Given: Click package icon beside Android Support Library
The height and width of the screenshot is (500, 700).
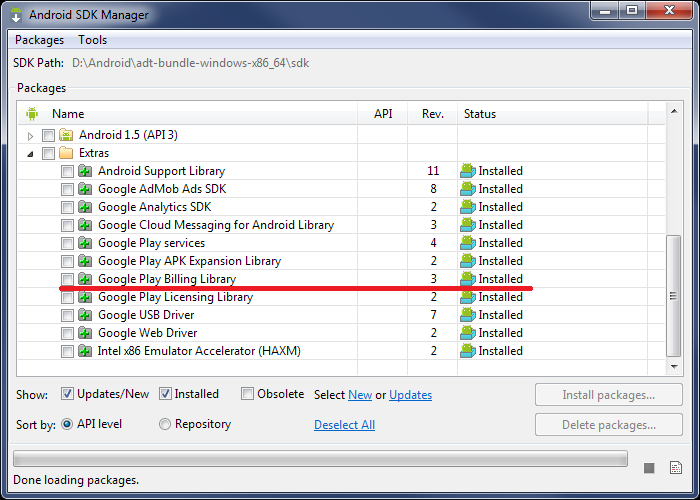Looking at the screenshot, I should [x=85, y=171].
